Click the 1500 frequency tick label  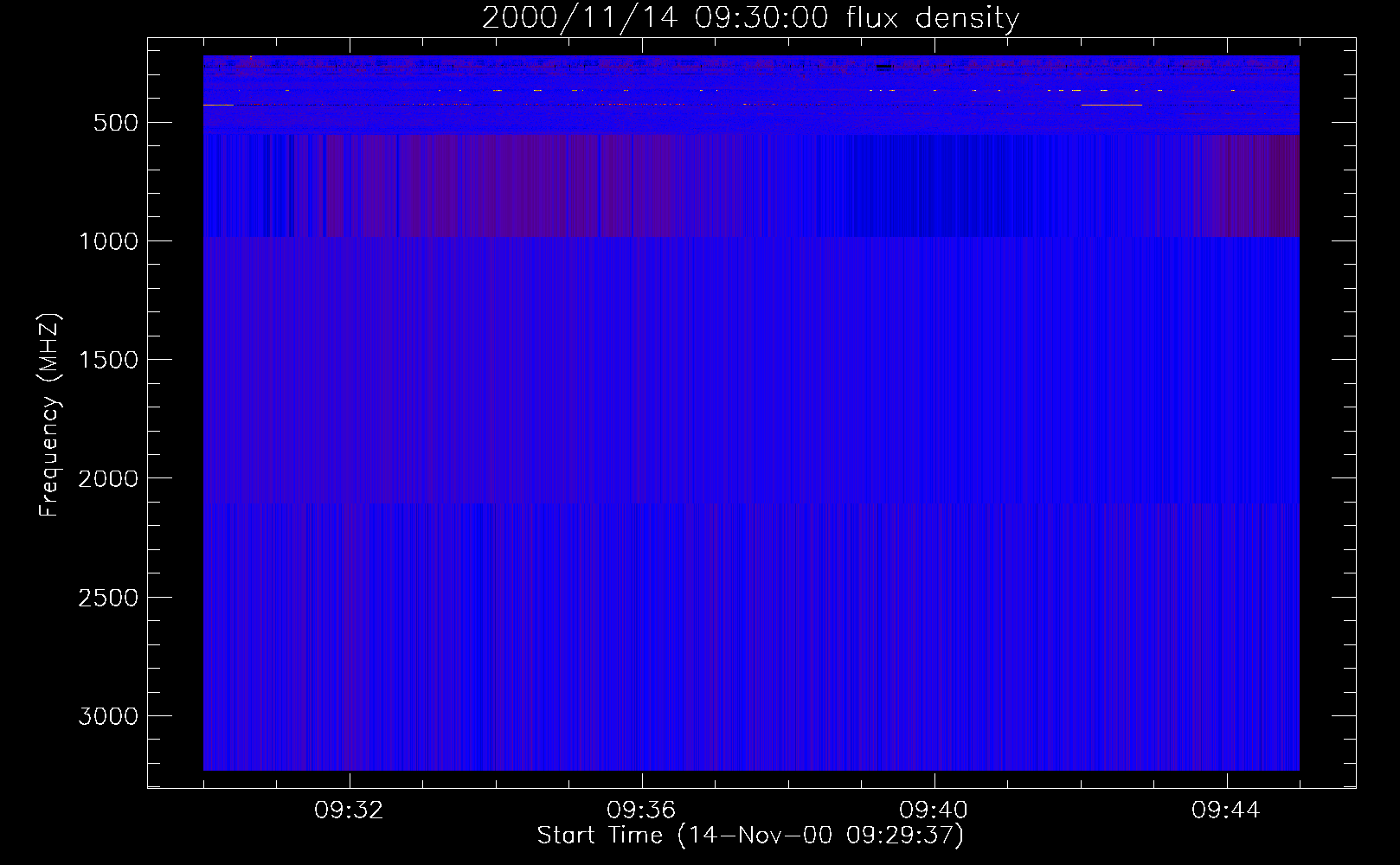click(108, 360)
